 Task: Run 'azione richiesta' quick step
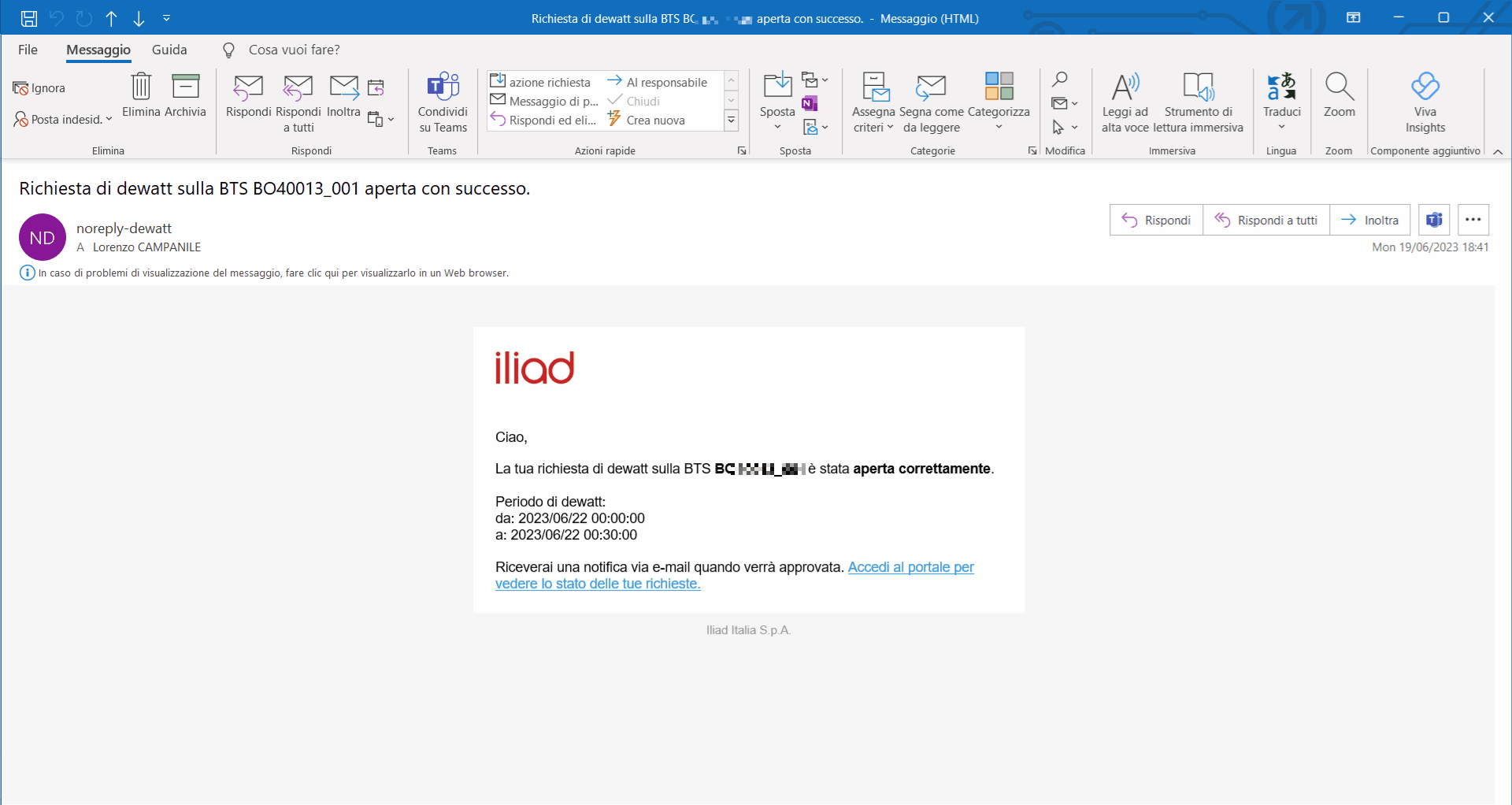coord(540,82)
